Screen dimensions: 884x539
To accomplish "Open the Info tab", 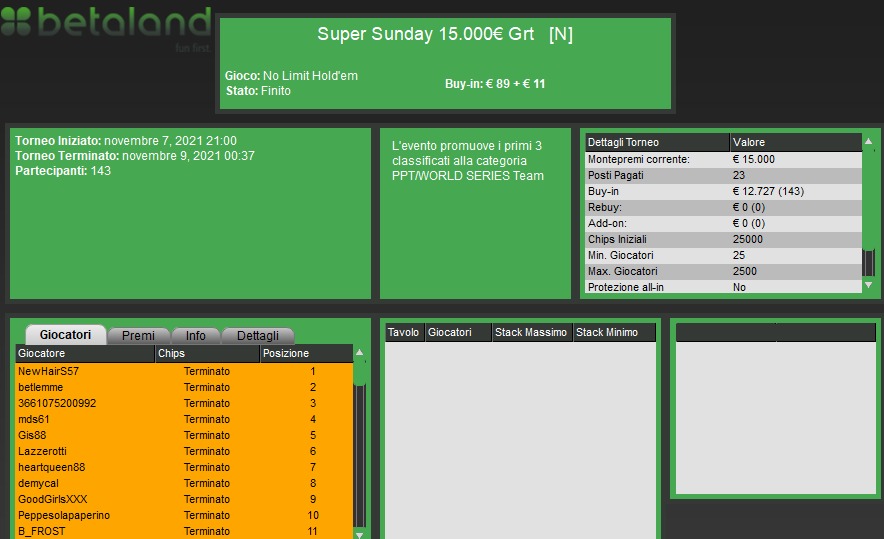I will coord(196,335).
